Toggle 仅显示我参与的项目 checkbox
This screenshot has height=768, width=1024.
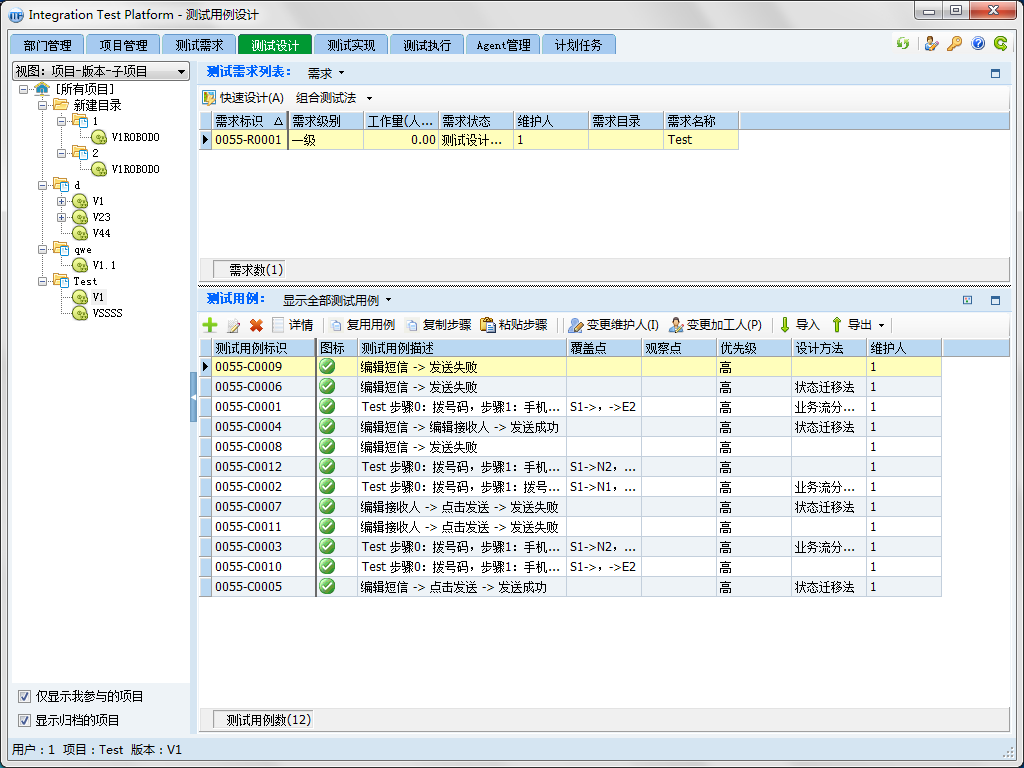[x=24, y=696]
